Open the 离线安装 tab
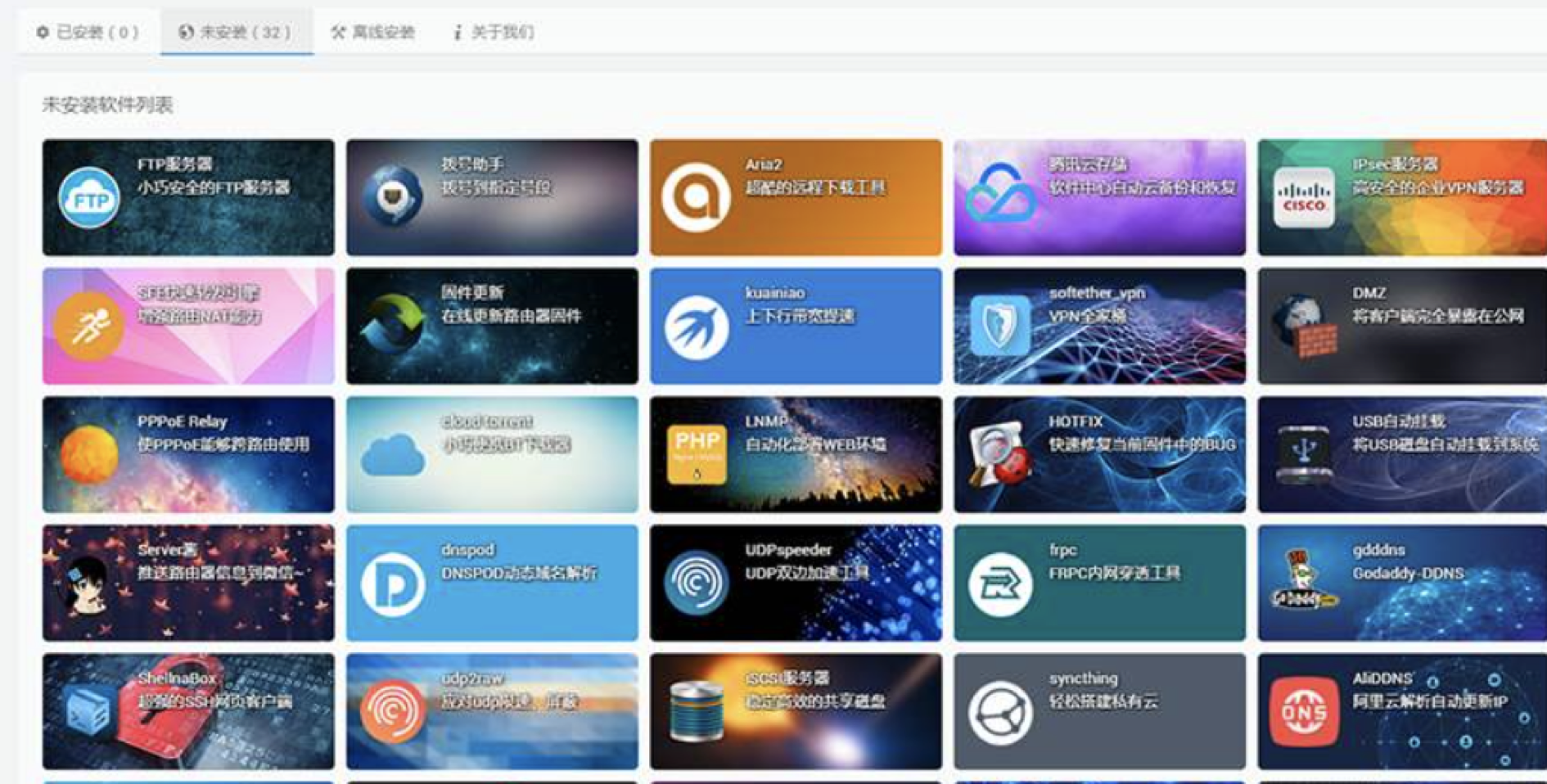 [372, 32]
